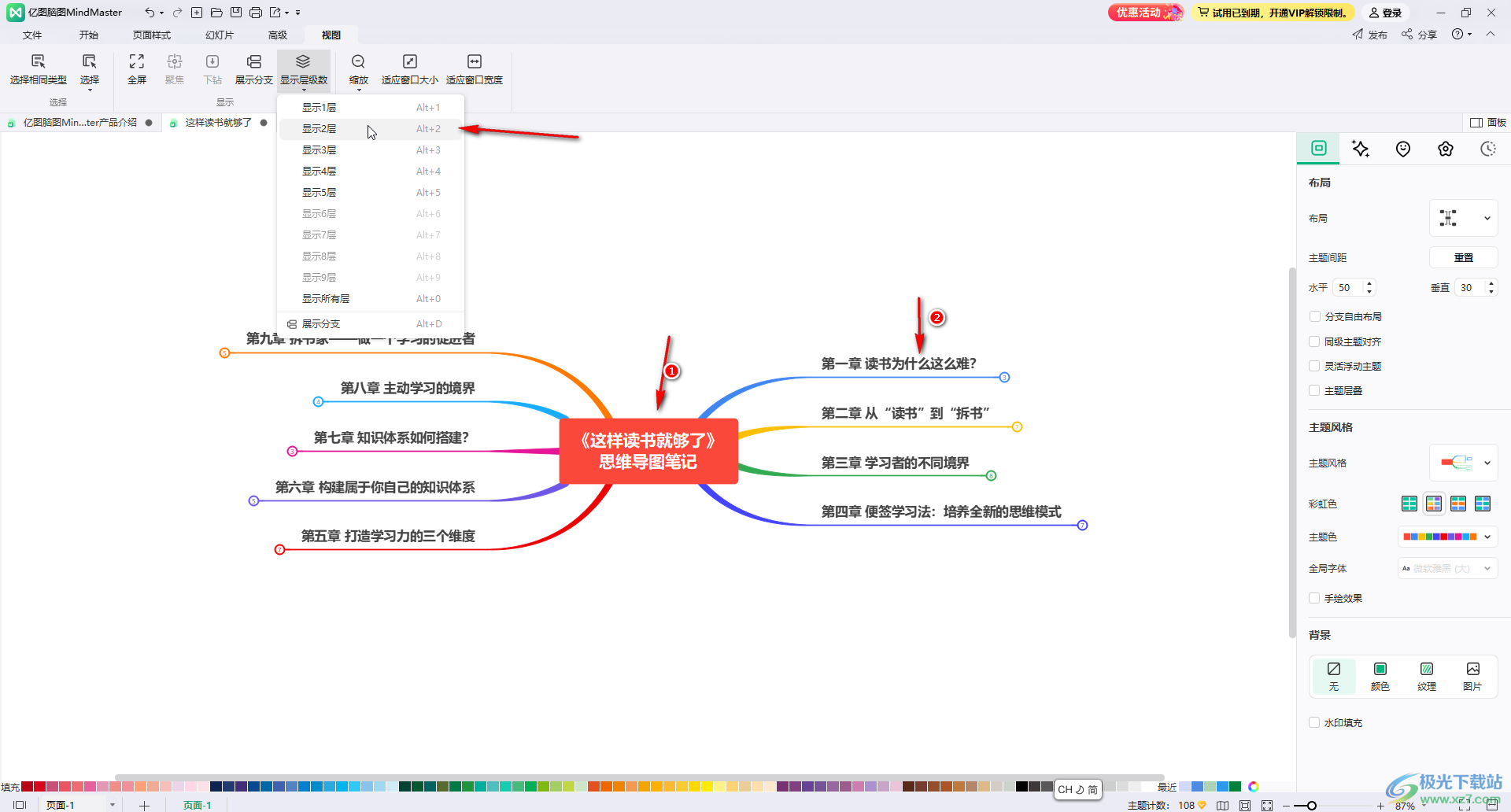Select 显示2层 menu item
1511x812 pixels.
coord(371,129)
